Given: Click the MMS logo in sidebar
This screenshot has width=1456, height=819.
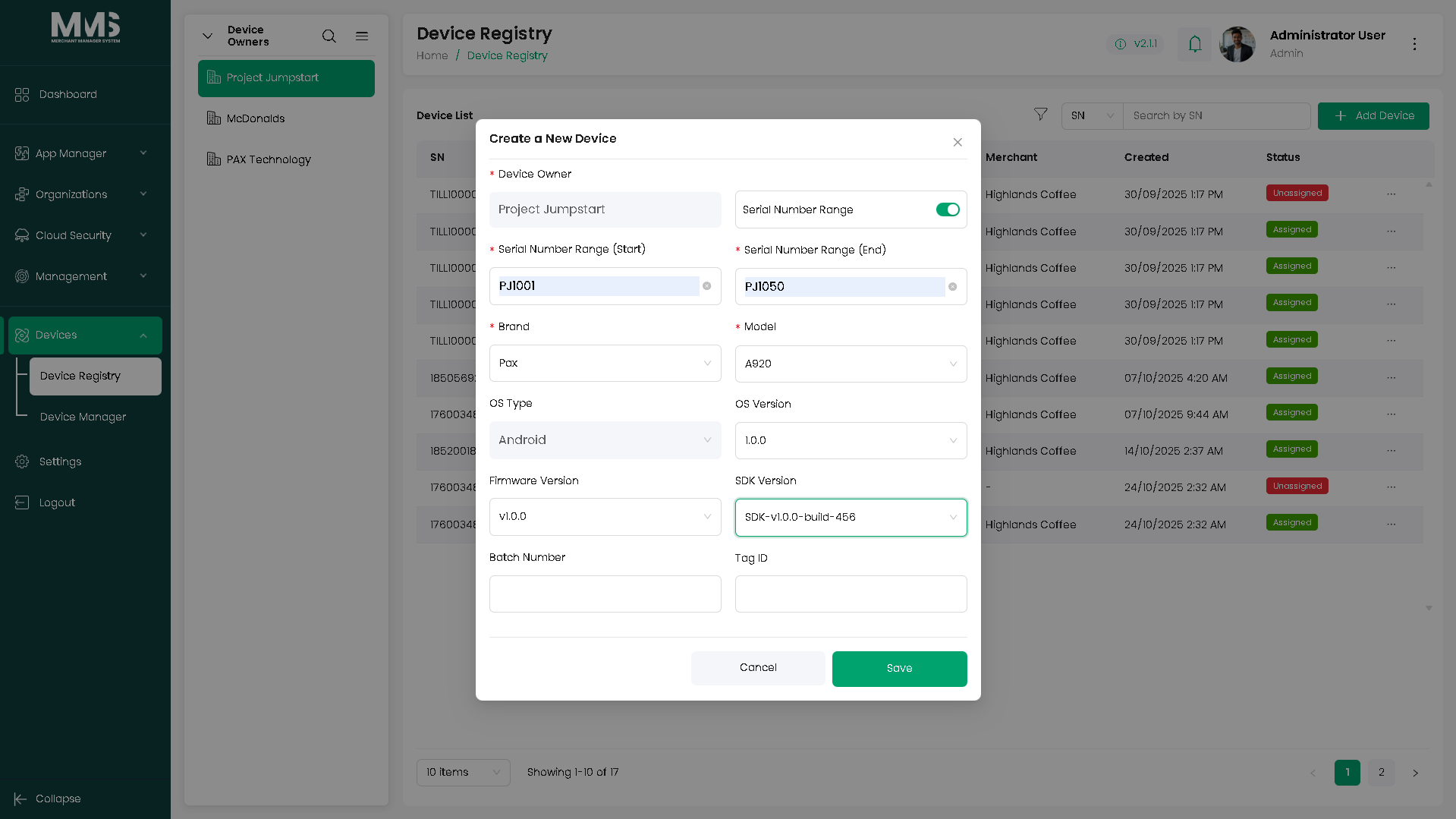Looking at the screenshot, I should pyautogui.click(x=85, y=27).
